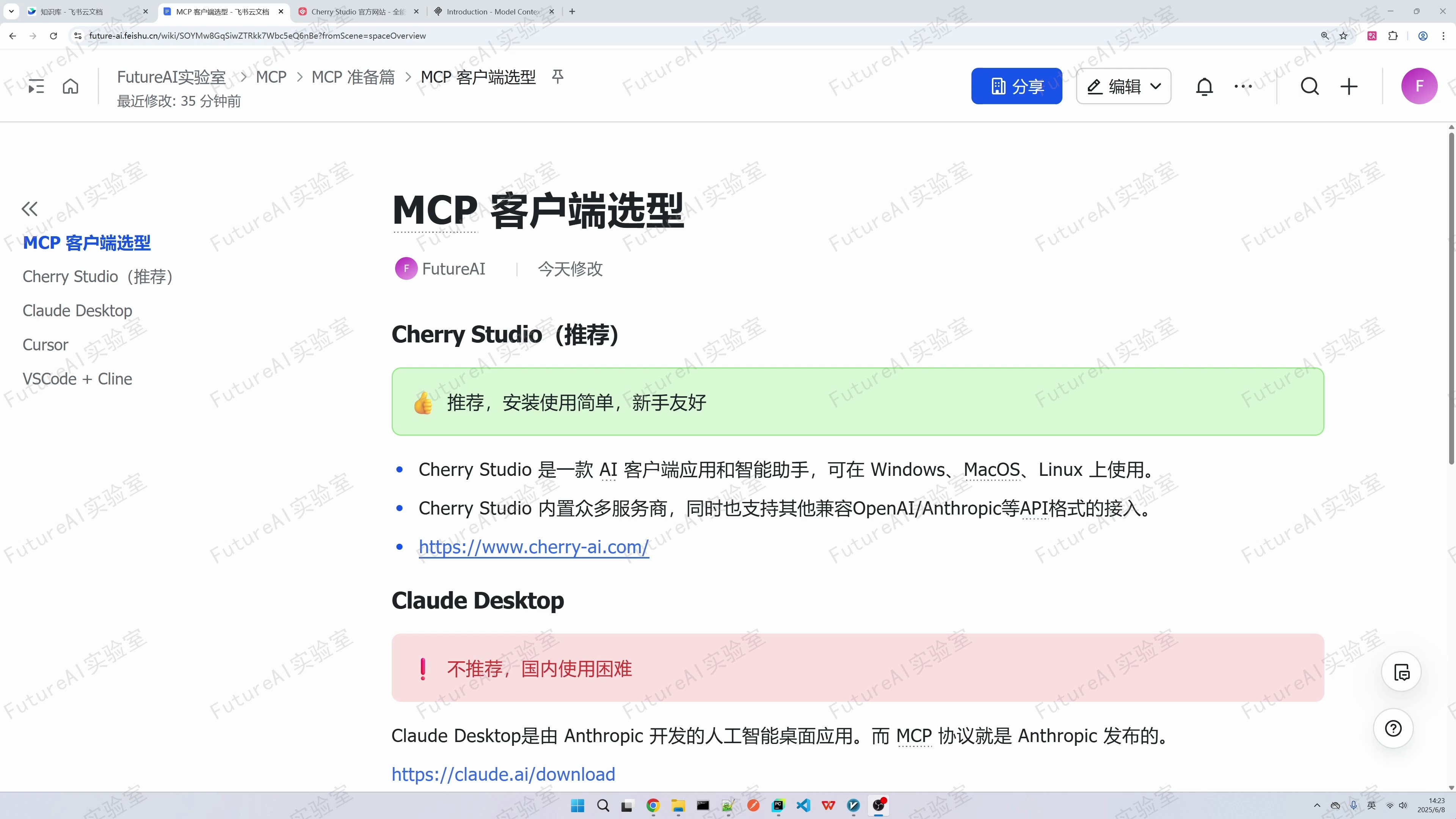Image resolution: width=1456 pixels, height=819 pixels.
Task: Open the more options ellipsis menu
Action: (x=1243, y=86)
